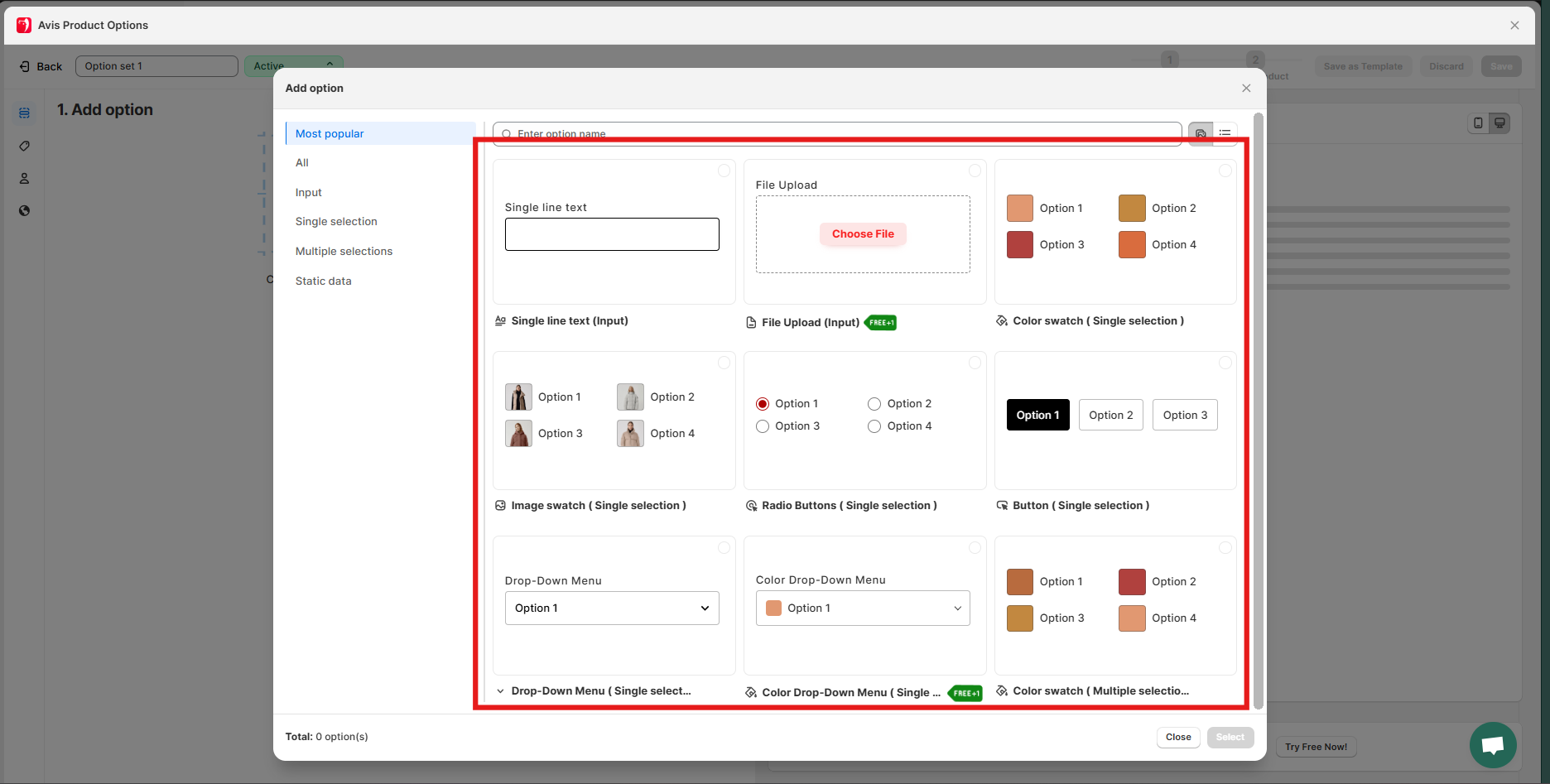Switch to the Static data category
The image size is (1550, 784).
323,281
